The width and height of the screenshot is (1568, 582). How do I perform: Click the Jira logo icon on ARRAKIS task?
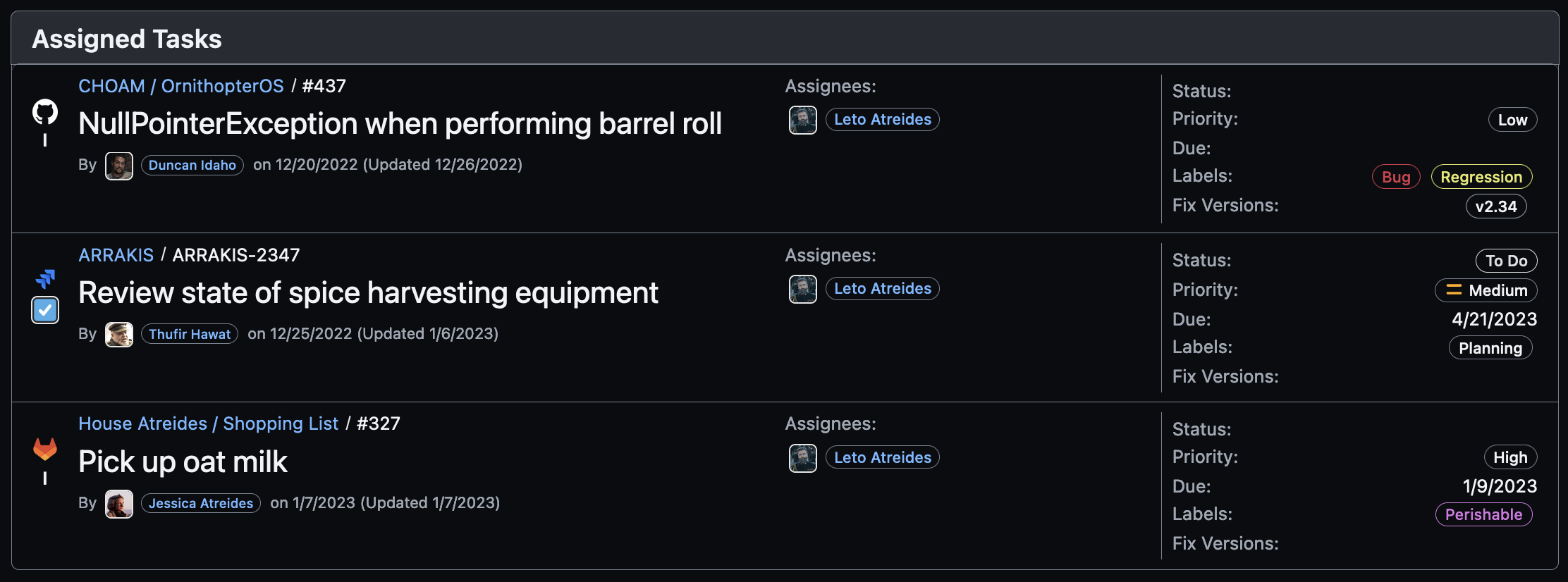tap(45, 279)
